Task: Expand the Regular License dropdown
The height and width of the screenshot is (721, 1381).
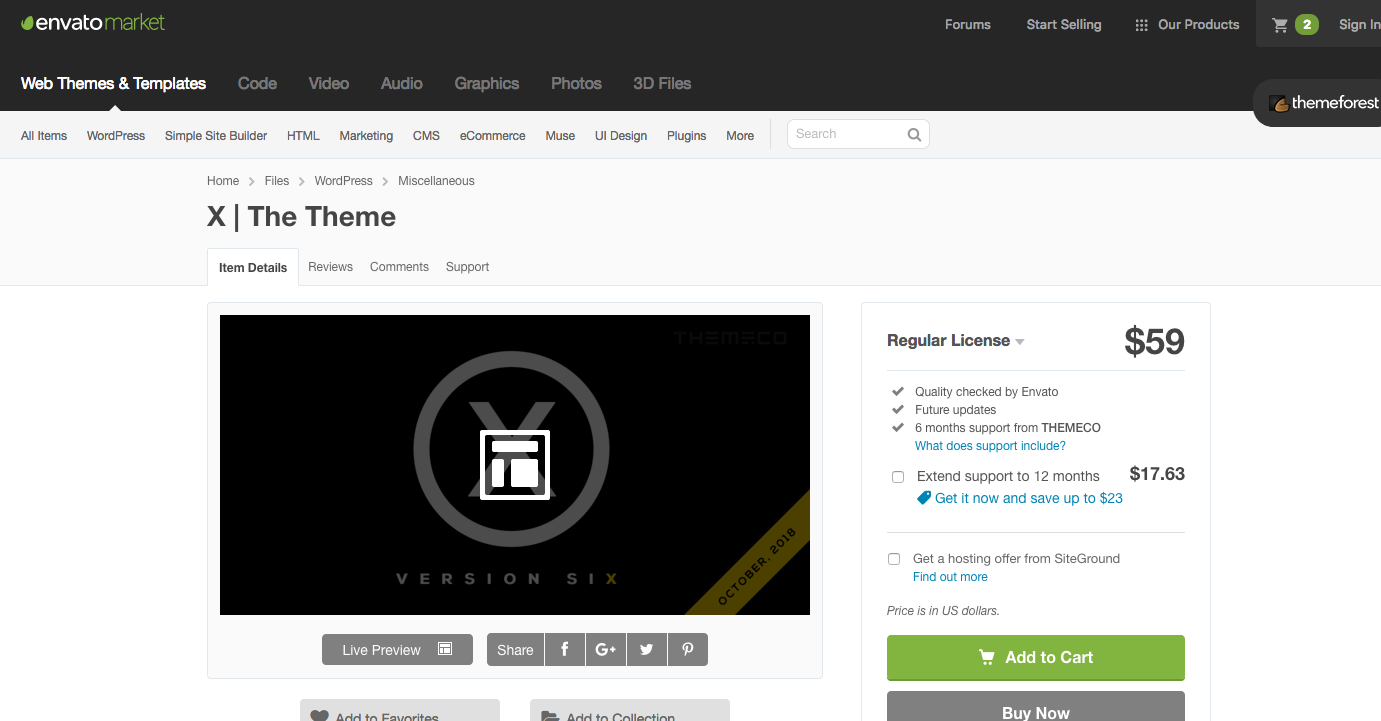Action: pos(956,341)
